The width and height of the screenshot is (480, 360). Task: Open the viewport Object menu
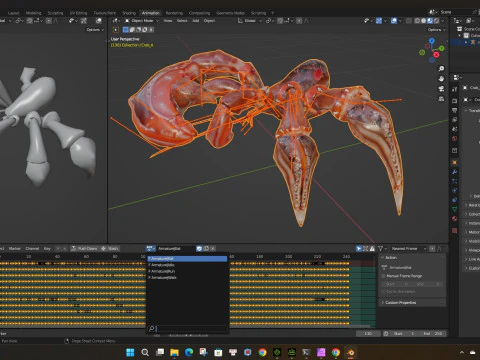(x=209, y=21)
